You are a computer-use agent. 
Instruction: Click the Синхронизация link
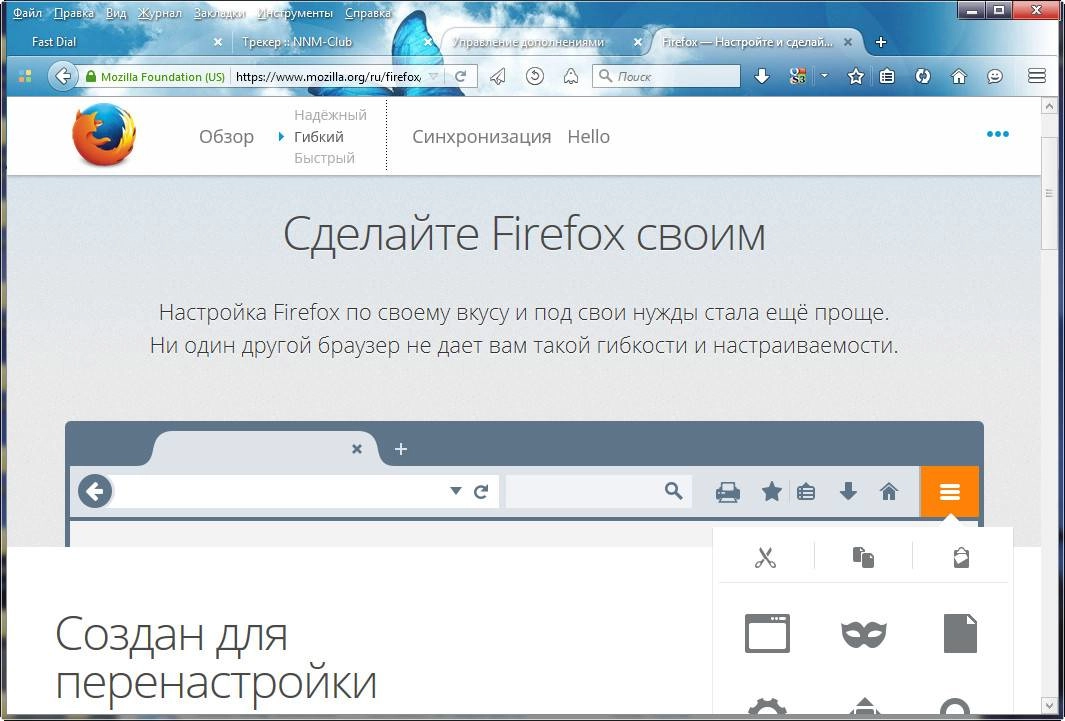click(482, 136)
